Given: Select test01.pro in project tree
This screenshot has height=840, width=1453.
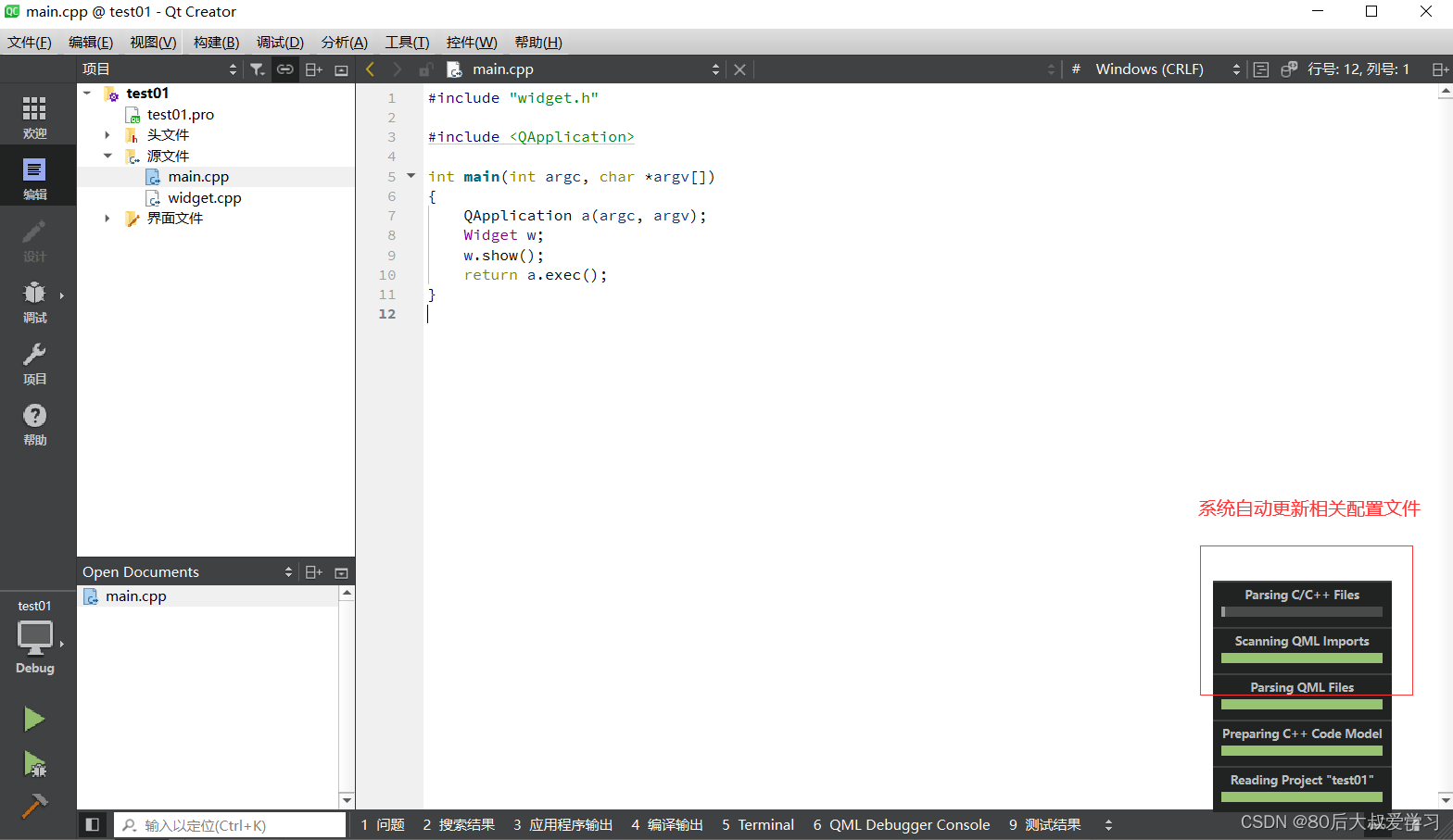Looking at the screenshot, I should [180, 115].
